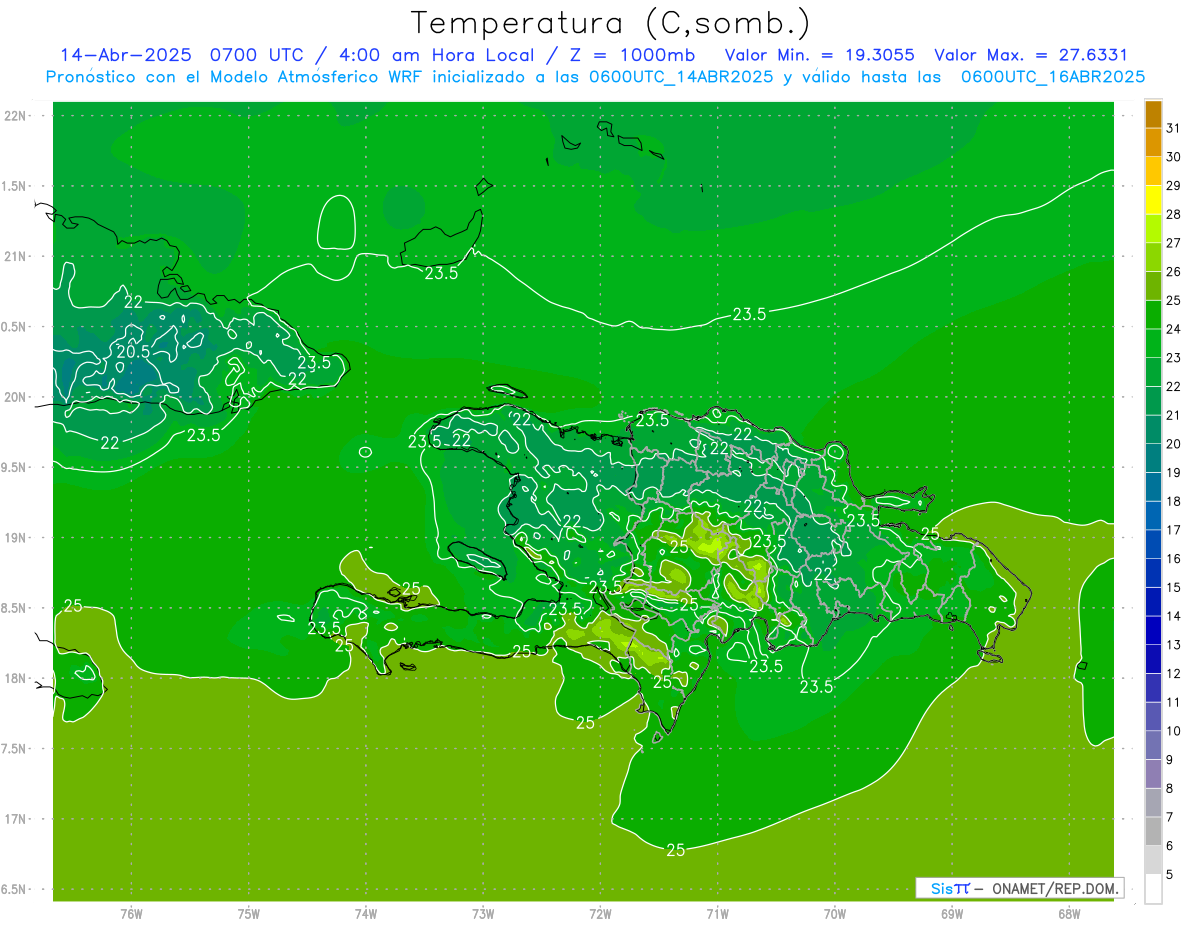Click the title "Temperatura (C,somb.)"
This screenshot has width=1200, height=927.
coord(610,24)
